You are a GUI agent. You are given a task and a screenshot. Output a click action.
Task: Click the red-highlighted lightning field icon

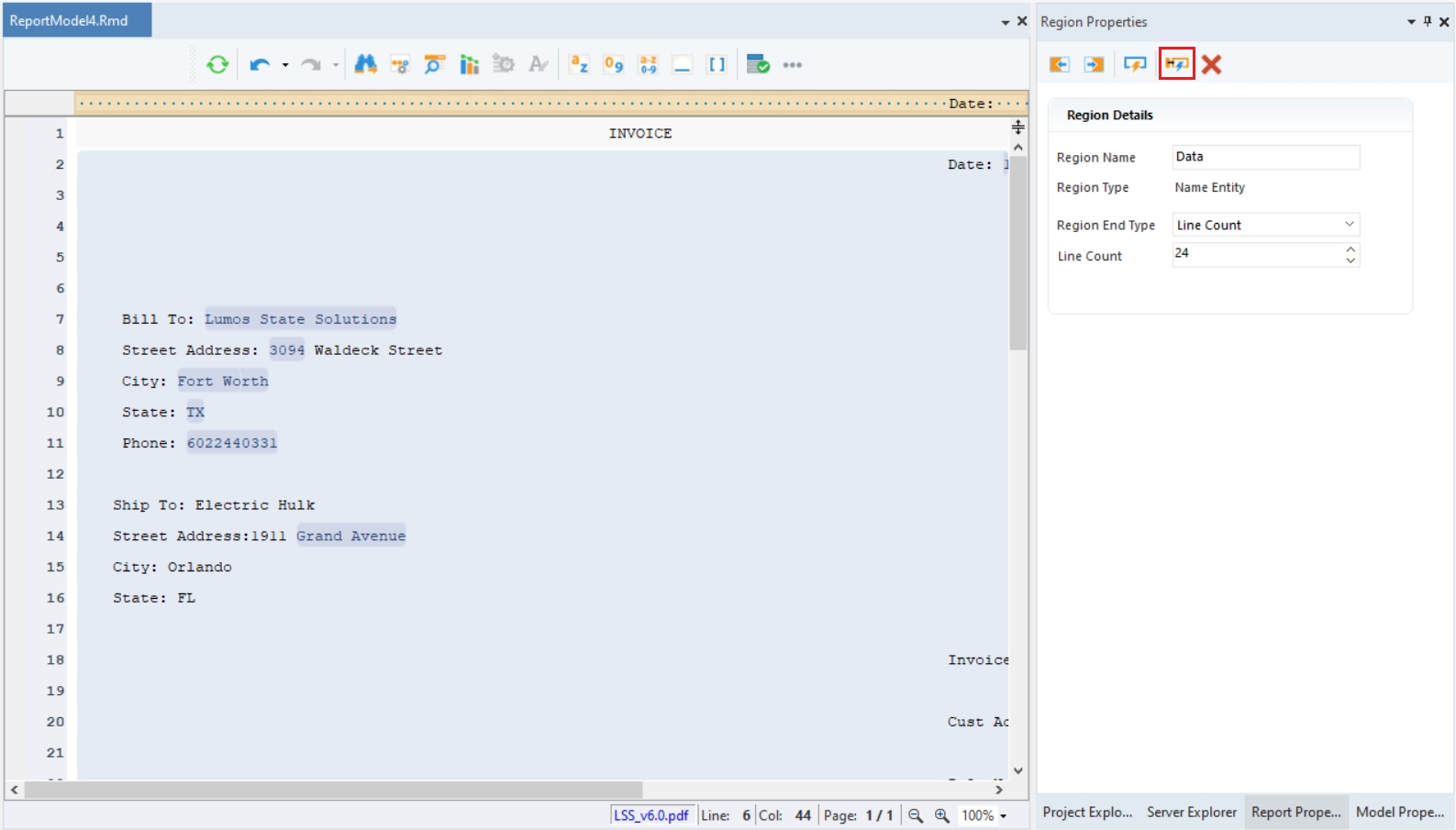pos(1176,64)
